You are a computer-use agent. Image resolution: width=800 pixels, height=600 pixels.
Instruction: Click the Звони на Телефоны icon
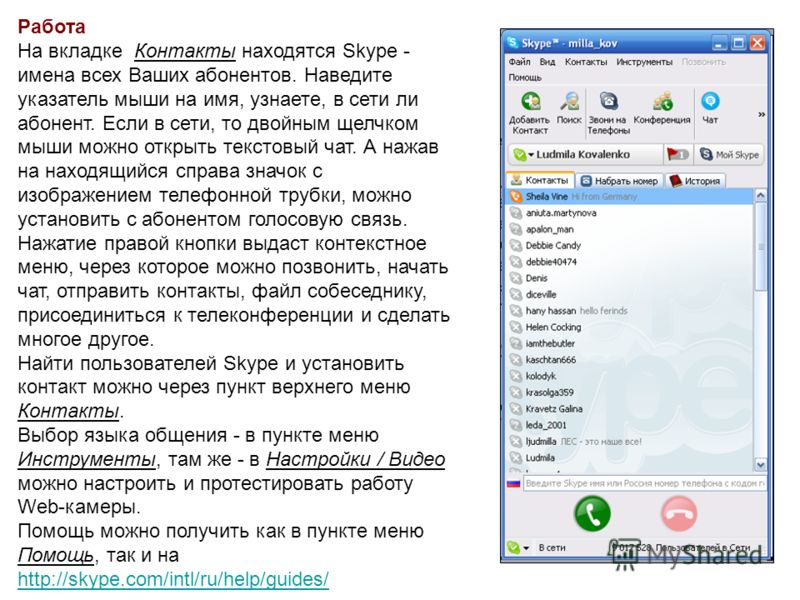[x=608, y=112]
